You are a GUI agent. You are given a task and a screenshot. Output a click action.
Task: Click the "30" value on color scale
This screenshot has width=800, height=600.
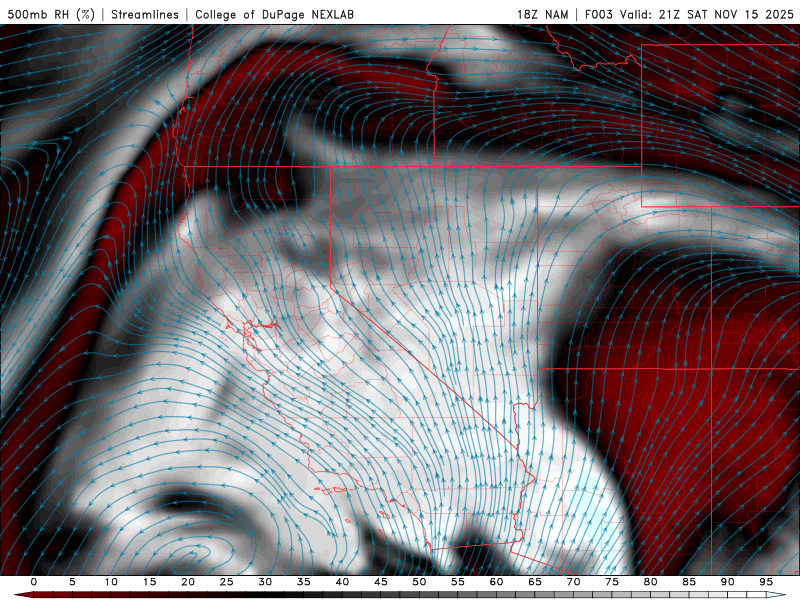[x=265, y=582]
